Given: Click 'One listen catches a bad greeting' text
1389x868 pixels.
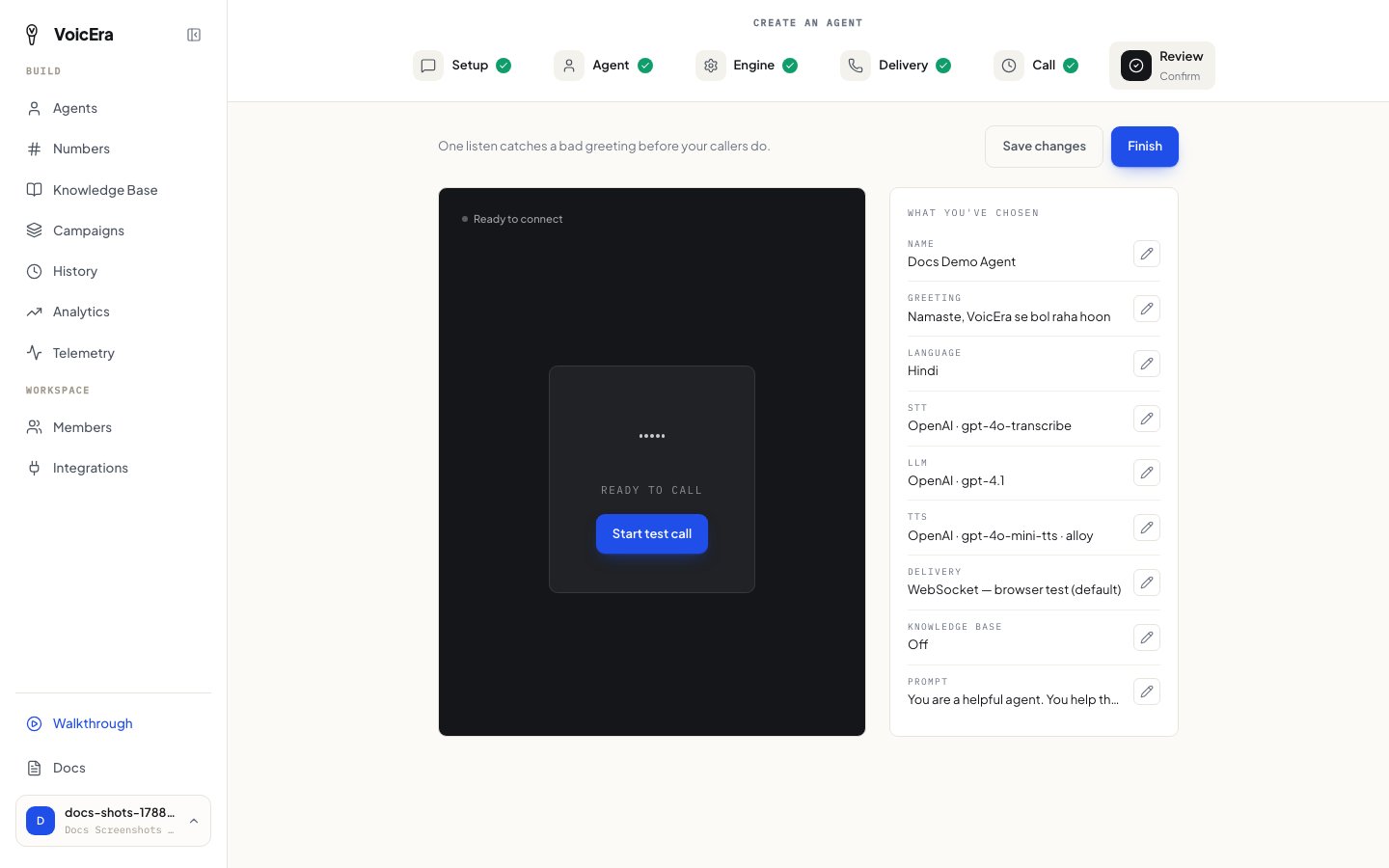Looking at the screenshot, I should pos(604,147).
